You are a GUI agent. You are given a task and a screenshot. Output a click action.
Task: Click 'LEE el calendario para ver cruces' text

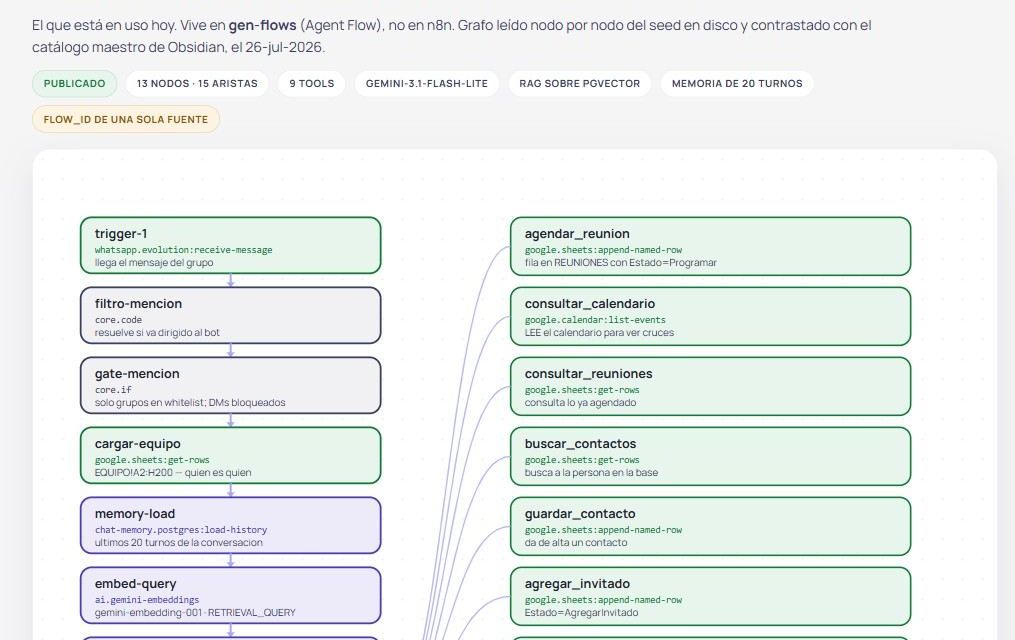click(x=599, y=333)
